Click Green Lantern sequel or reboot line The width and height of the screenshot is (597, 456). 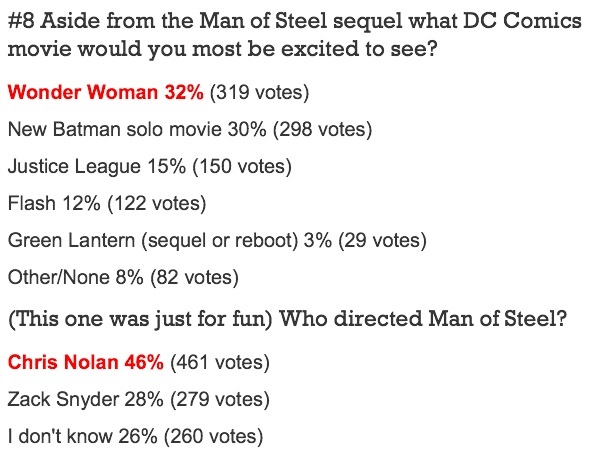[x=217, y=241]
